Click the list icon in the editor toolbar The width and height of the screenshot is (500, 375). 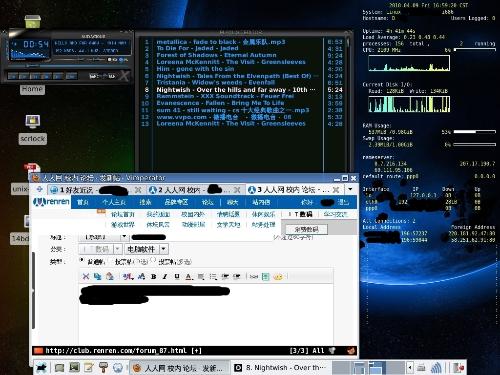[x=213, y=276]
